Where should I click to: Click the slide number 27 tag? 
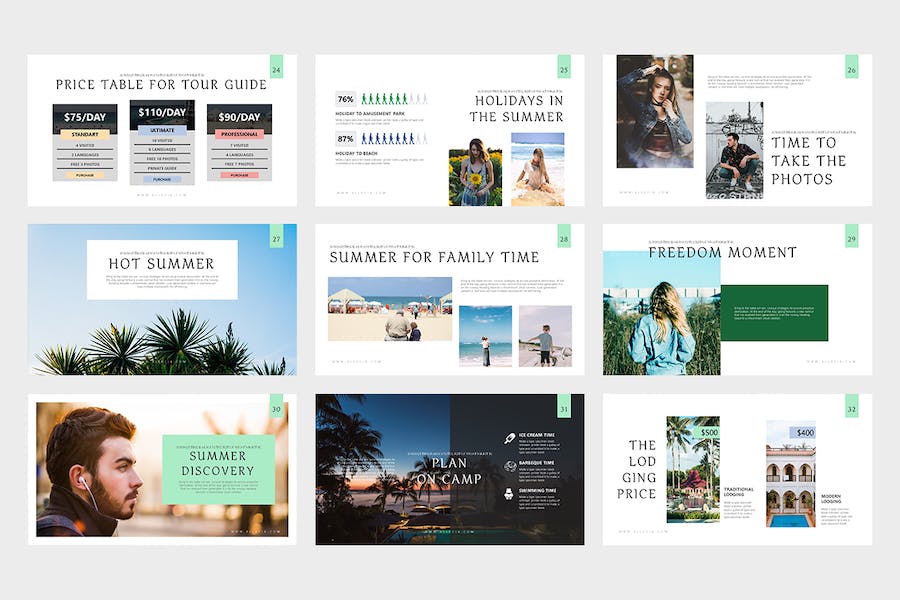pos(276,236)
